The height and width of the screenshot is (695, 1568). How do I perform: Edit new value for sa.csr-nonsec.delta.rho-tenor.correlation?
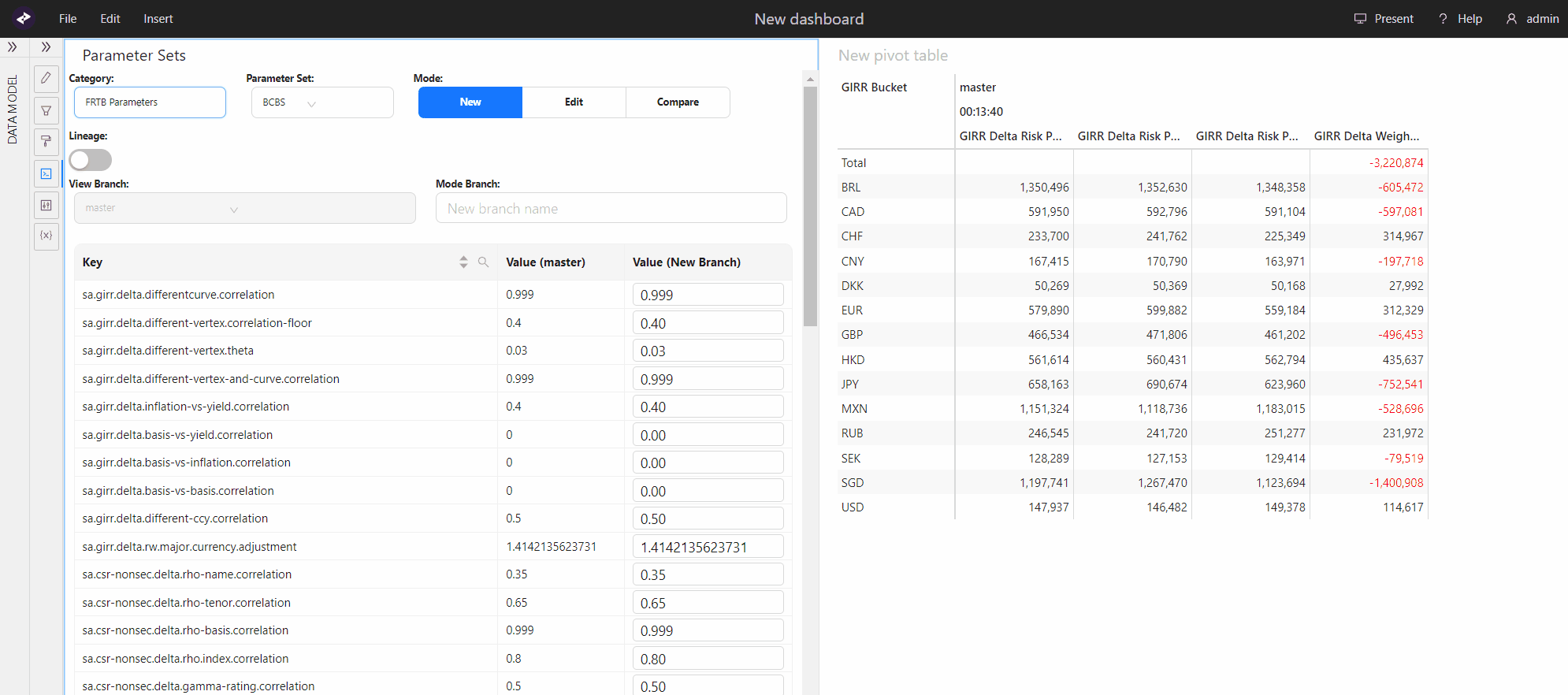pyautogui.click(x=708, y=603)
